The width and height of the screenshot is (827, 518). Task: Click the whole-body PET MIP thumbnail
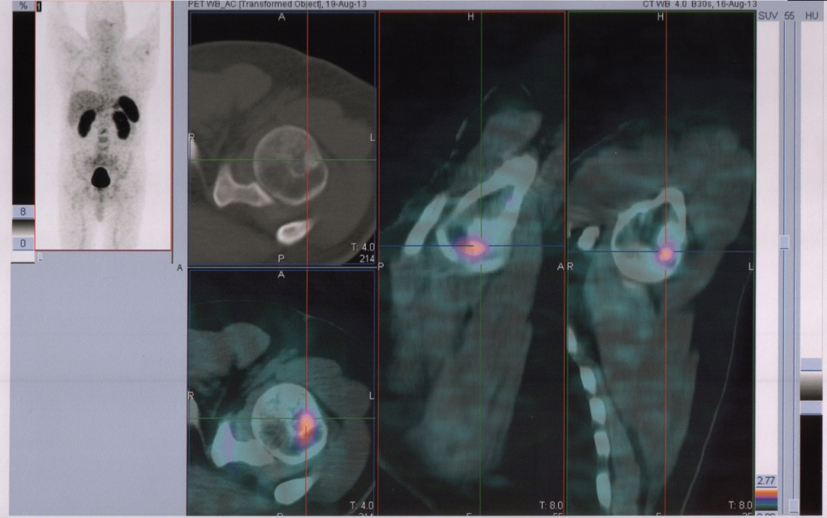(103, 125)
